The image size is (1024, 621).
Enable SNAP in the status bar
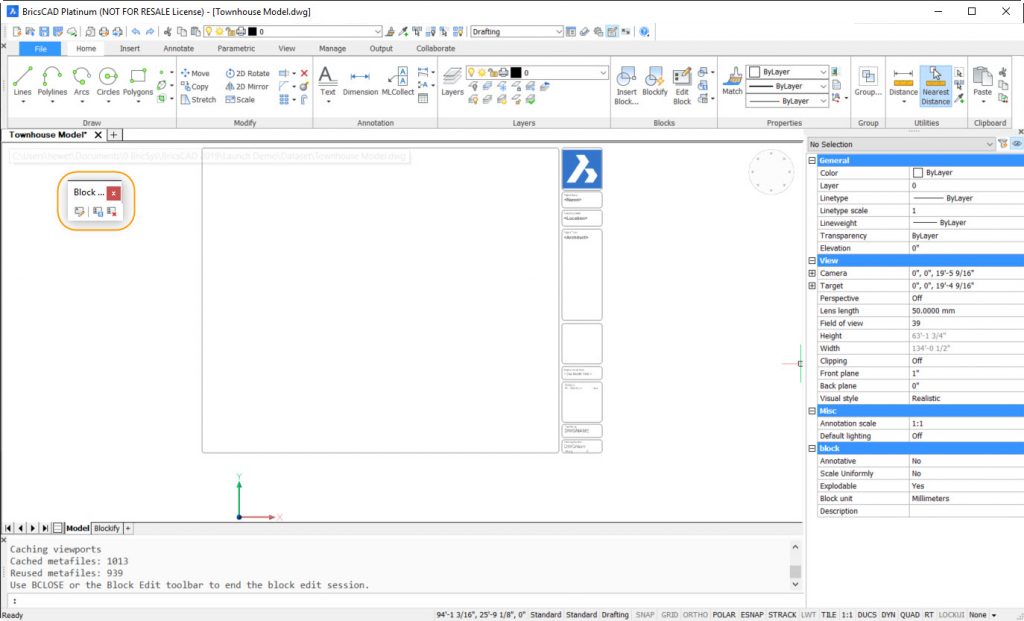644,615
